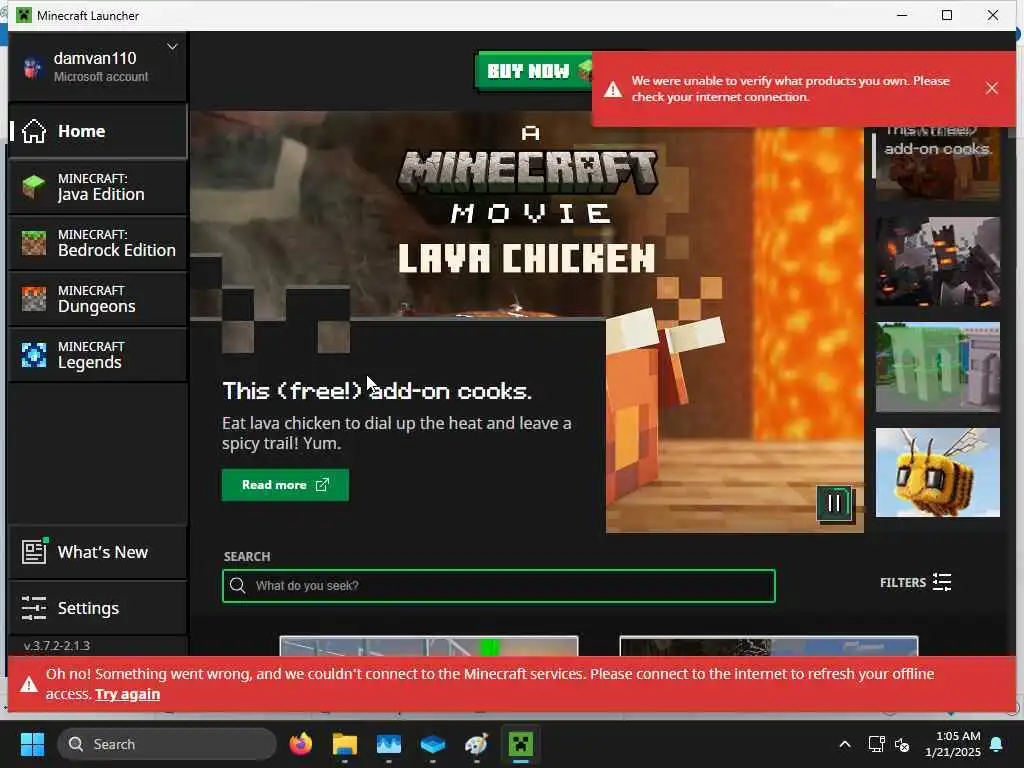1024x768 pixels.
Task: Click the Minecraft Launcher title bar icon
Action: pyautogui.click(x=24, y=15)
